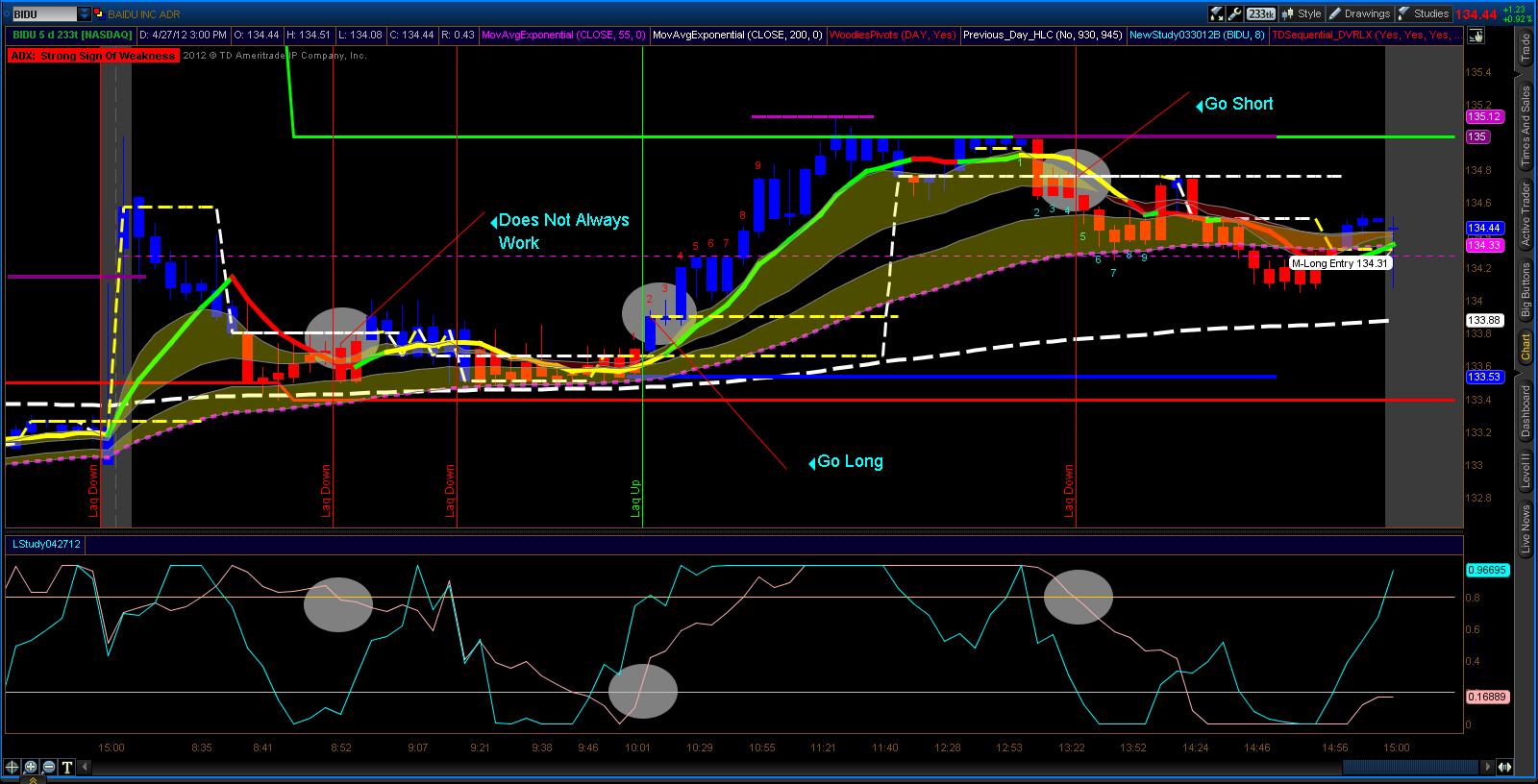This screenshot has height=784, width=1538.
Task: Click the 135.12 price axis label
Action: (x=1484, y=117)
